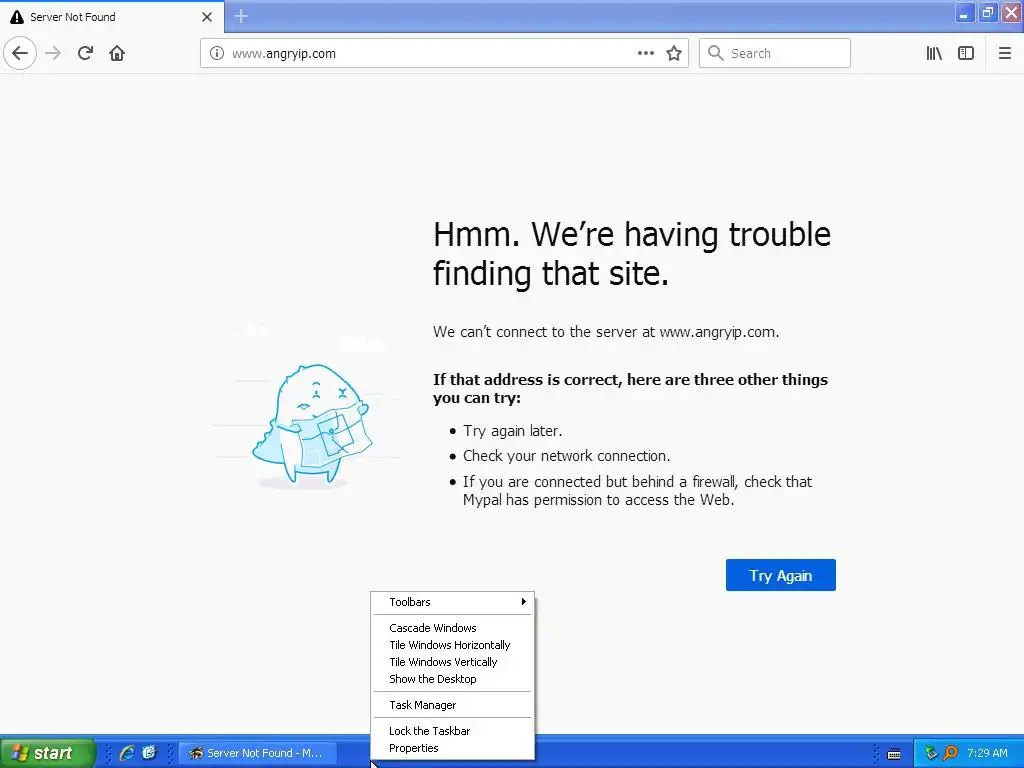Toggle the sidebar view icon
Viewport: 1024px width, 768px height.
[x=966, y=53]
